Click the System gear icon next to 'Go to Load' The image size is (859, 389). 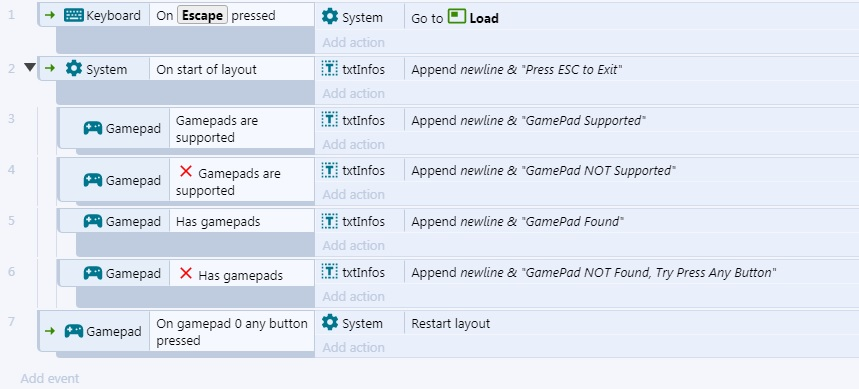pos(330,16)
